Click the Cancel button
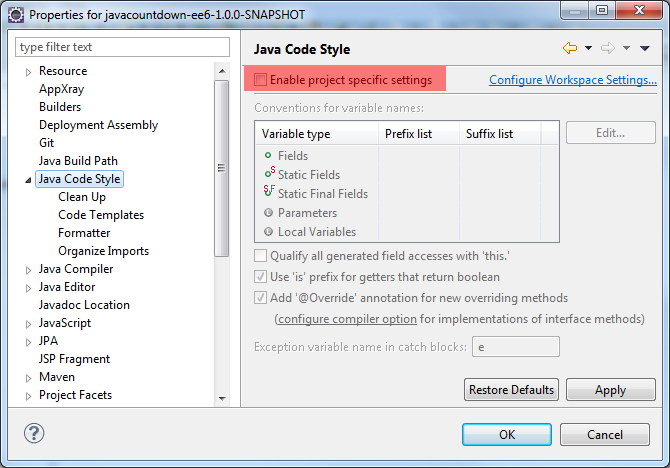Viewport: 670px width, 468px height. click(x=605, y=434)
